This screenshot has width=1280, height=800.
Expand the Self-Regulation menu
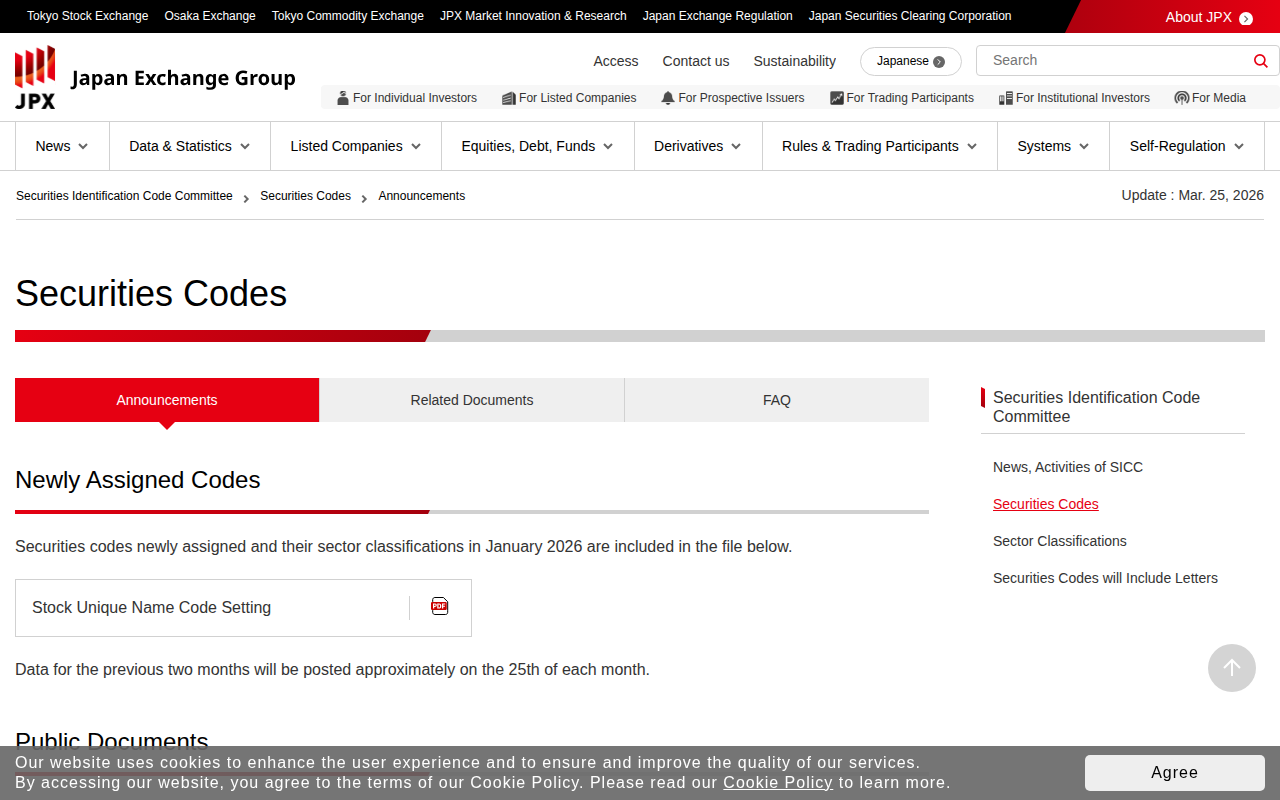point(1187,146)
